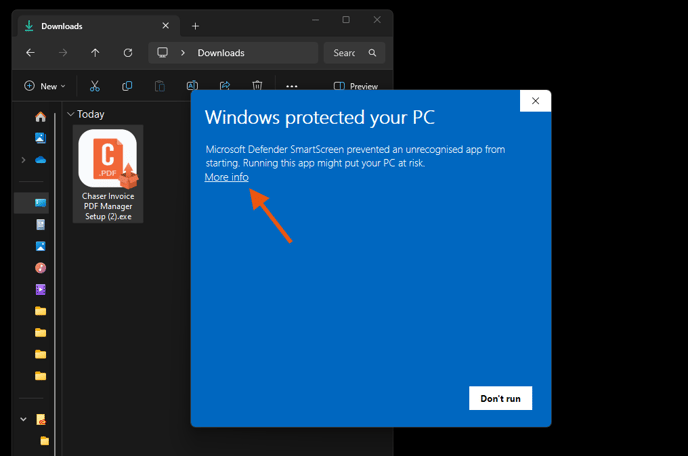
Task: Click the This PC monitor icon in address bar
Action: [162, 53]
